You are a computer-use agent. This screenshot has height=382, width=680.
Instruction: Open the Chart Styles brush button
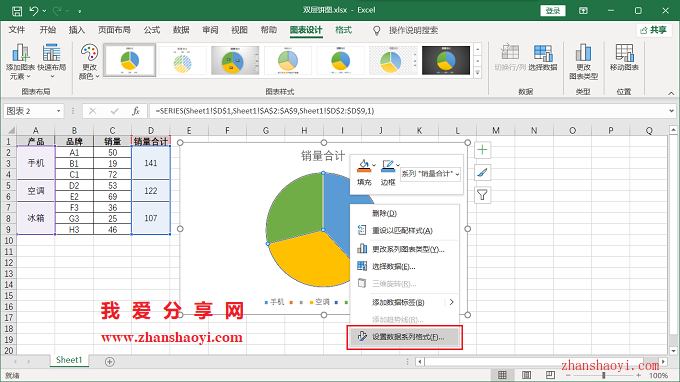point(482,173)
